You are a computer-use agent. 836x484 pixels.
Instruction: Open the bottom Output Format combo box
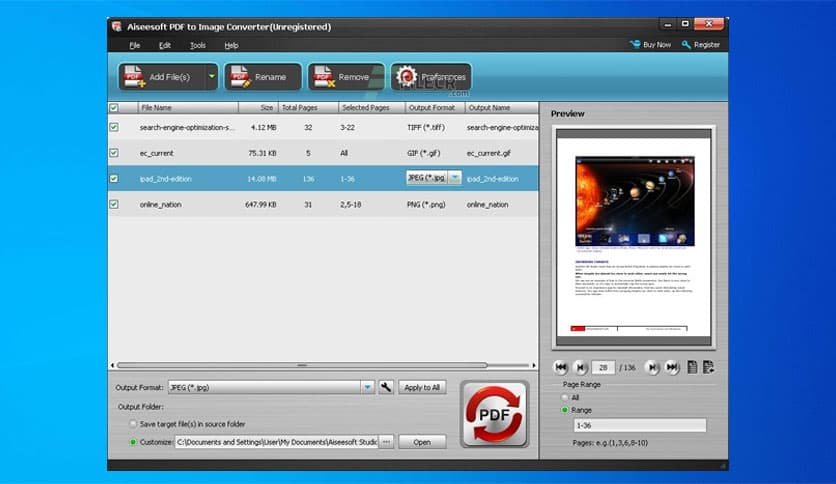[271, 388]
